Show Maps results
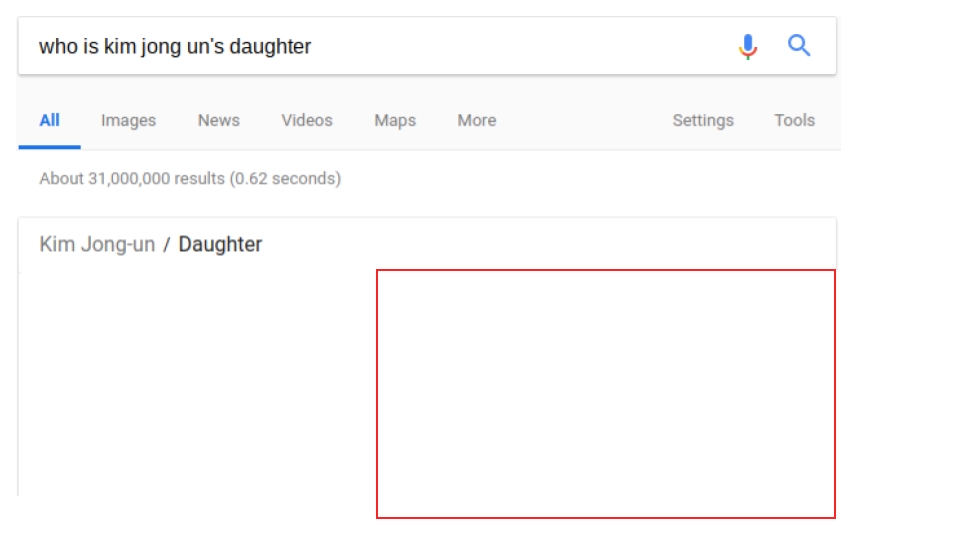The image size is (960, 540). pyautogui.click(x=395, y=121)
